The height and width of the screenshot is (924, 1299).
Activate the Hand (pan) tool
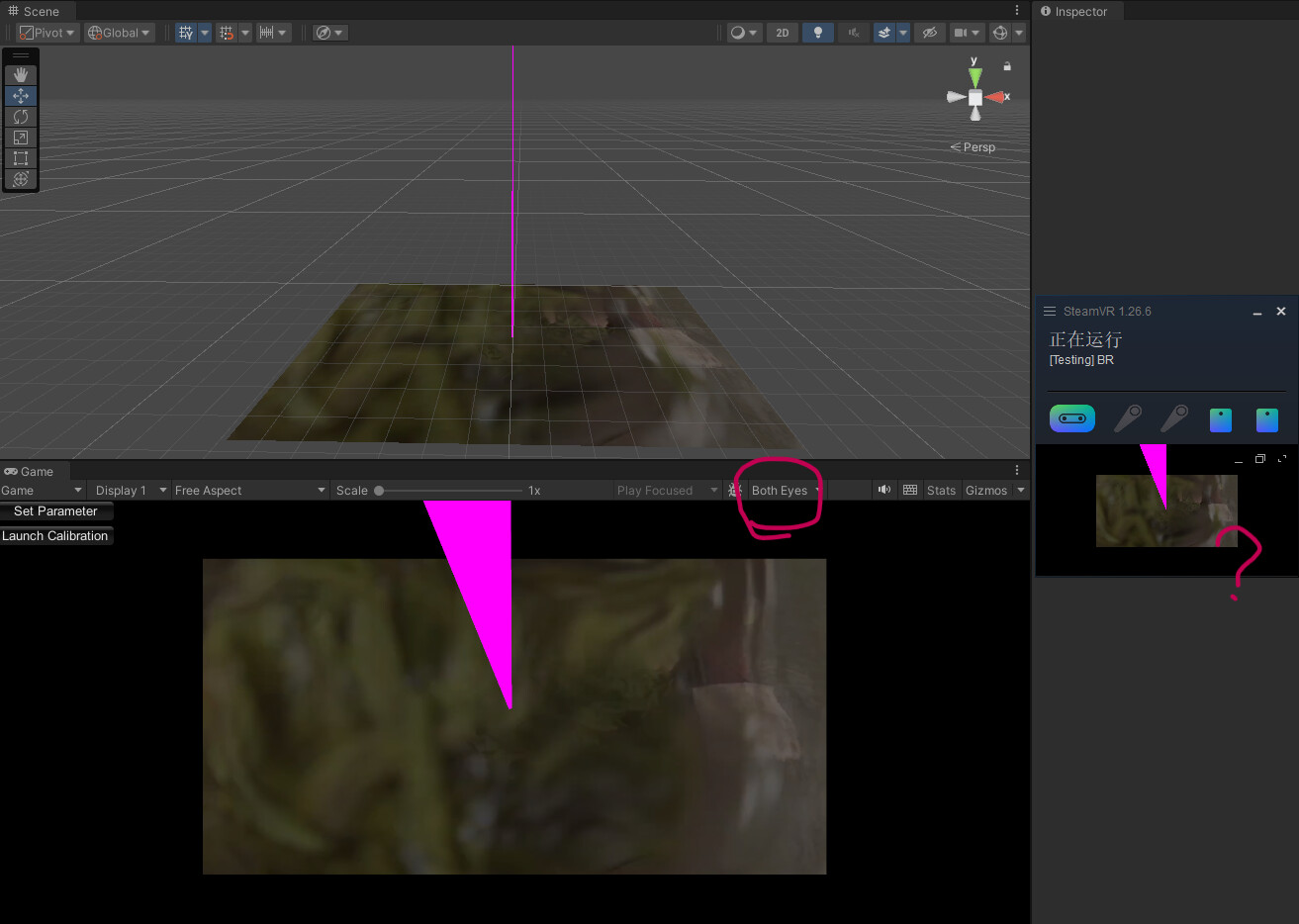tap(20, 73)
